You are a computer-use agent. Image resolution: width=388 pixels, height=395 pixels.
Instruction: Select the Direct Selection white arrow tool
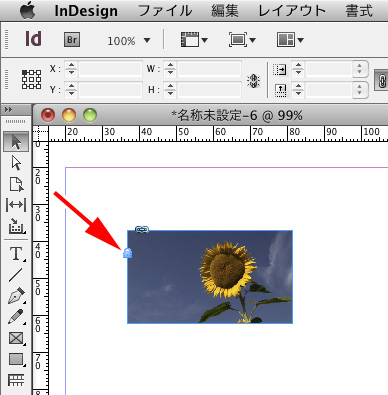coord(16,163)
